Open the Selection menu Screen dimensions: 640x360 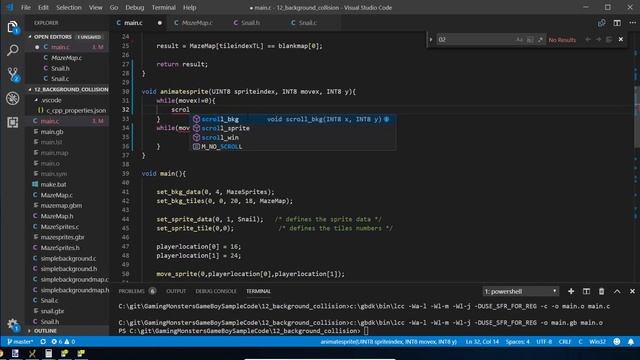(x=68, y=7)
